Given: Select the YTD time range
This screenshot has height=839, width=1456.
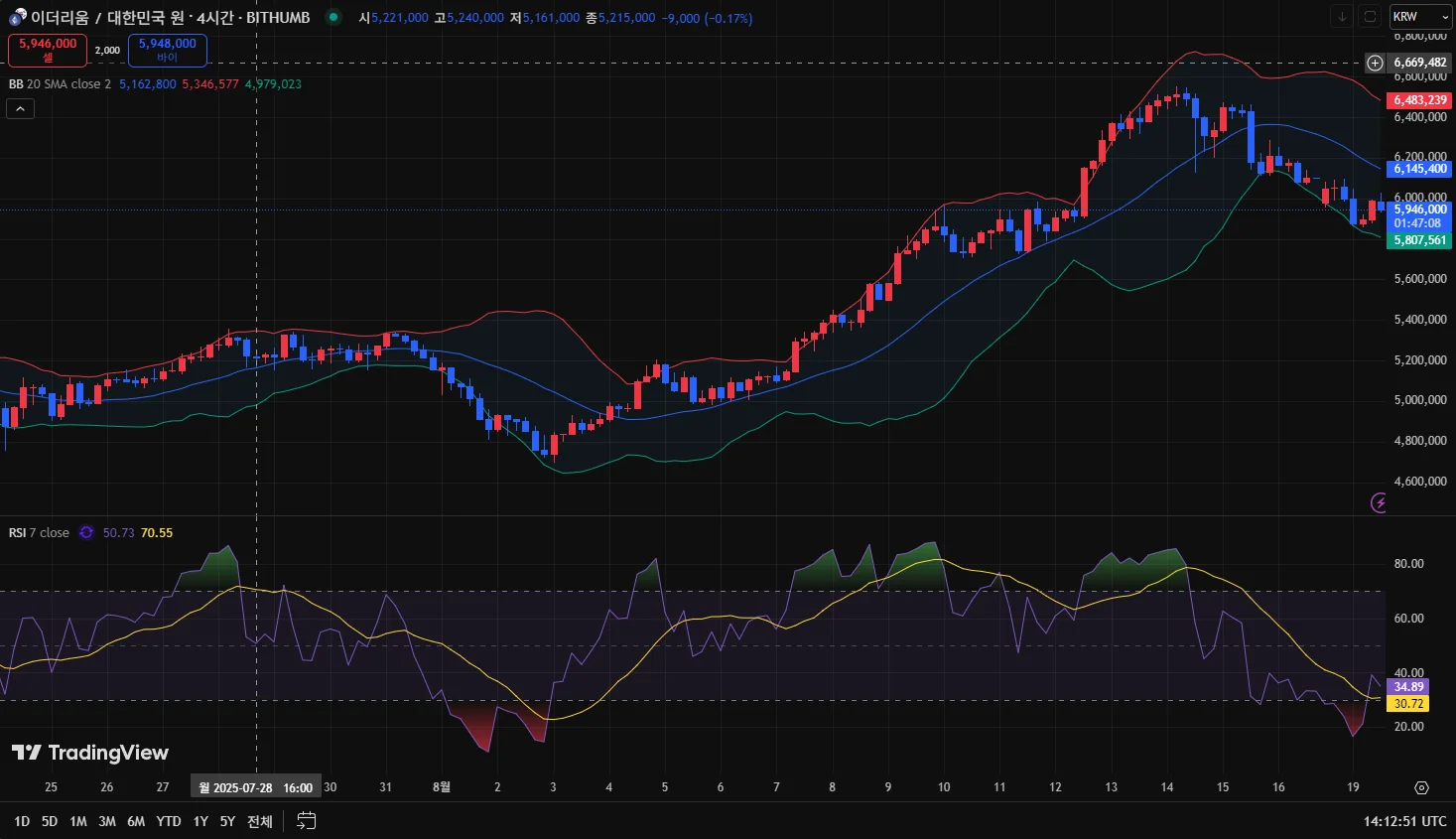Looking at the screenshot, I should point(169,821).
